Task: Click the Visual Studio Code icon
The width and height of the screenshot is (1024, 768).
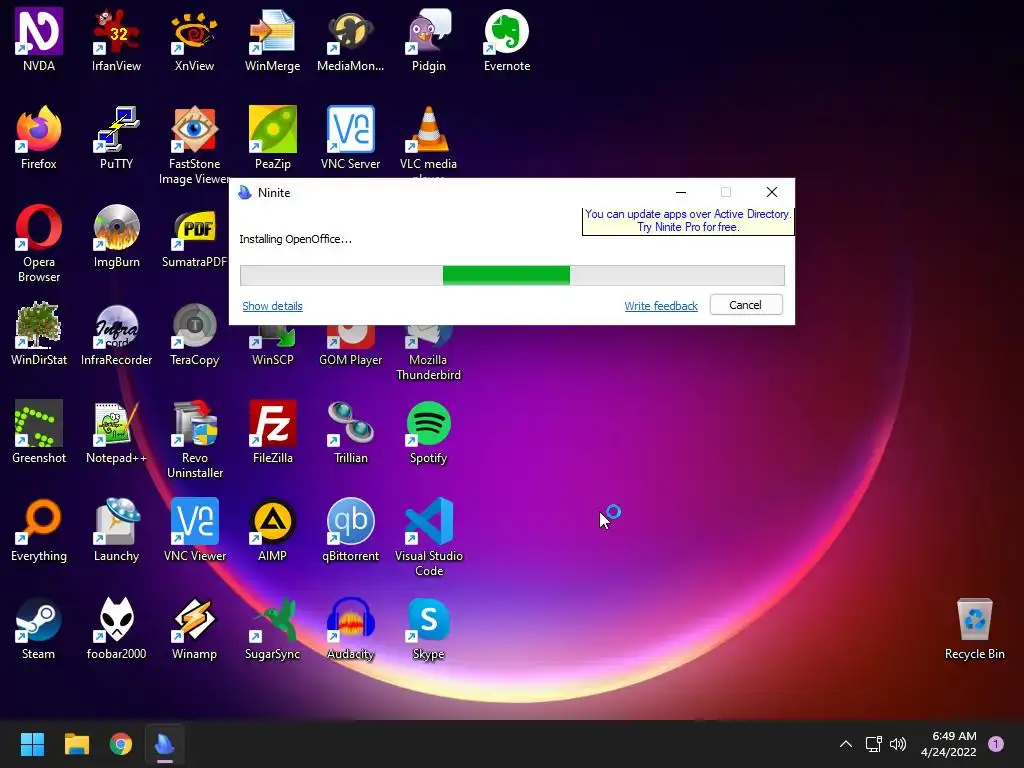Action: 428,521
